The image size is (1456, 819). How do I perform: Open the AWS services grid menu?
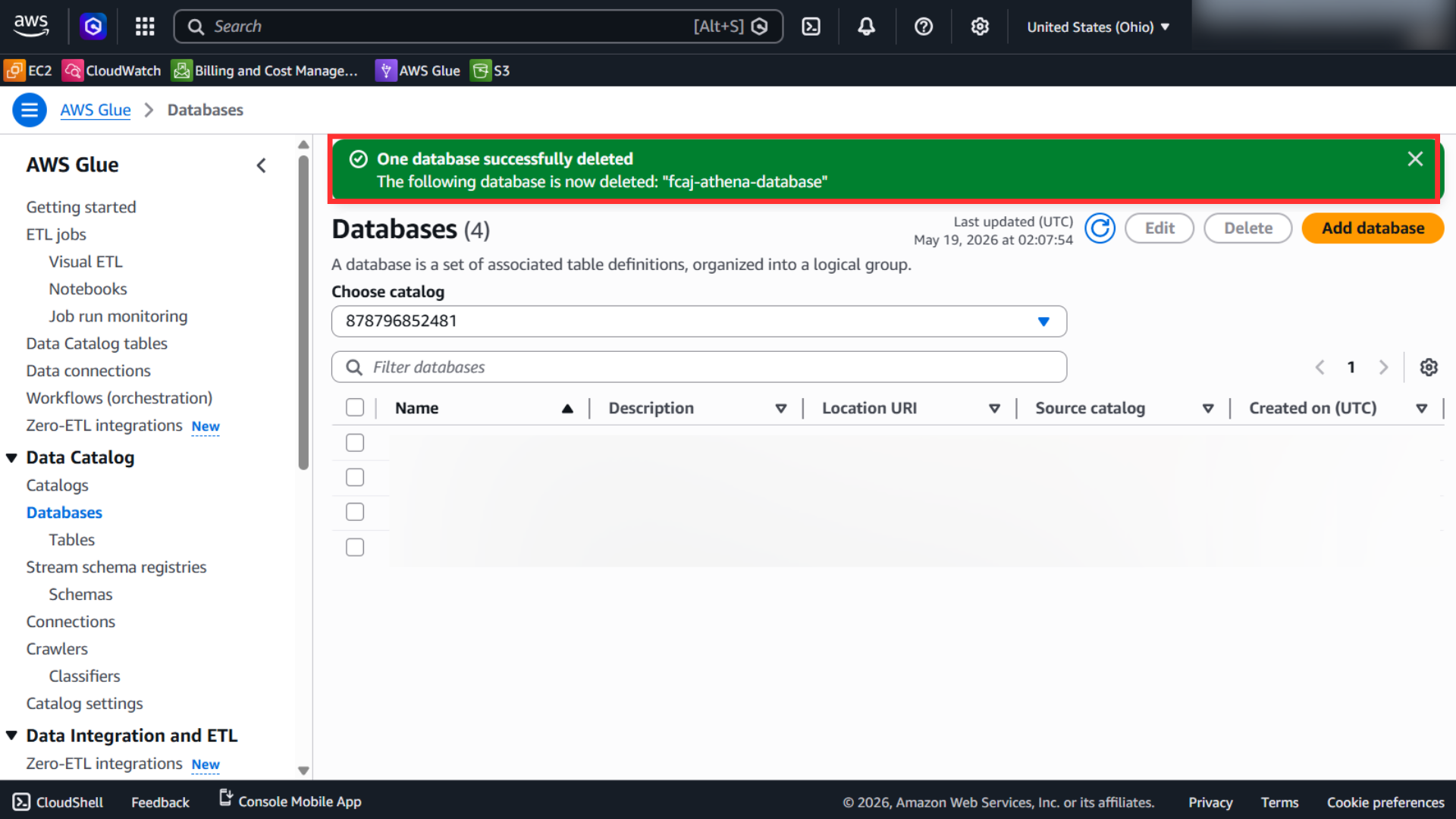click(x=145, y=27)
